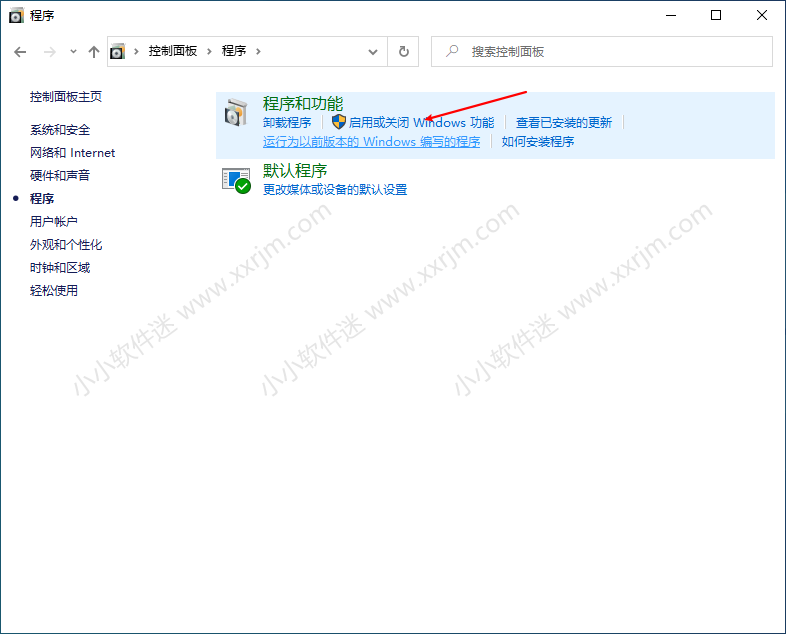This screenshot has height=634, width=786.
Task: Open 更改媒体或设备的默认设置
Action: click(335, 189)
